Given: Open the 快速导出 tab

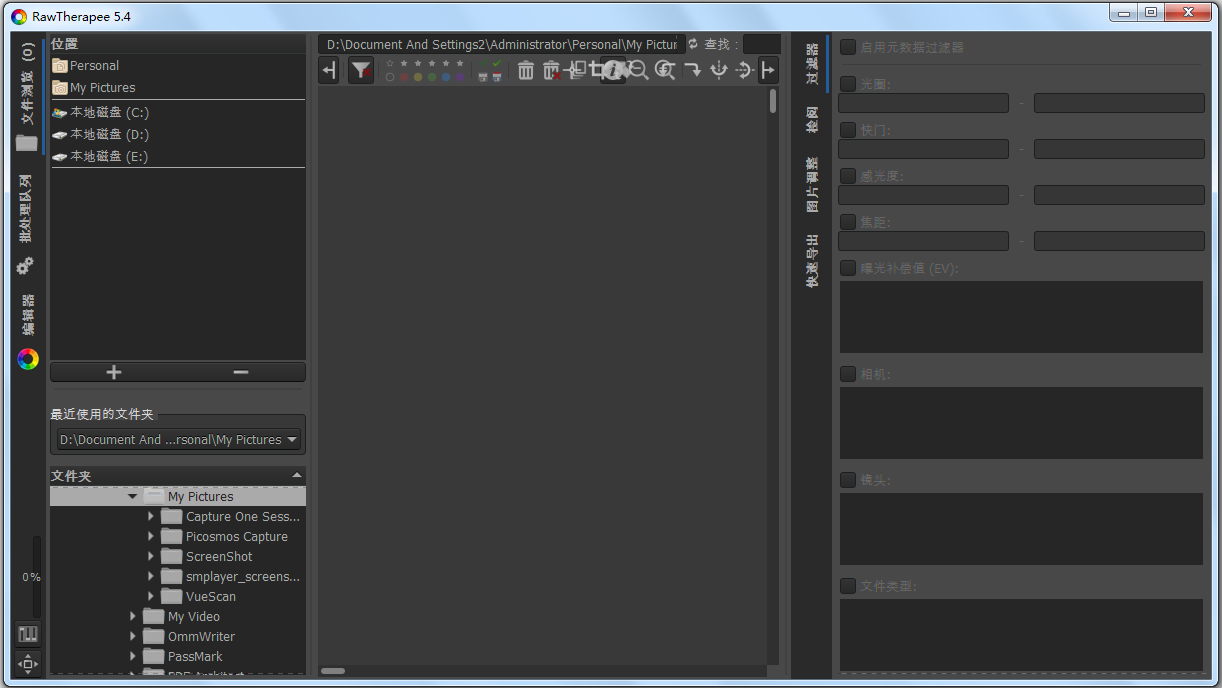Looking at the screenshot, I should tap(812, 261).
